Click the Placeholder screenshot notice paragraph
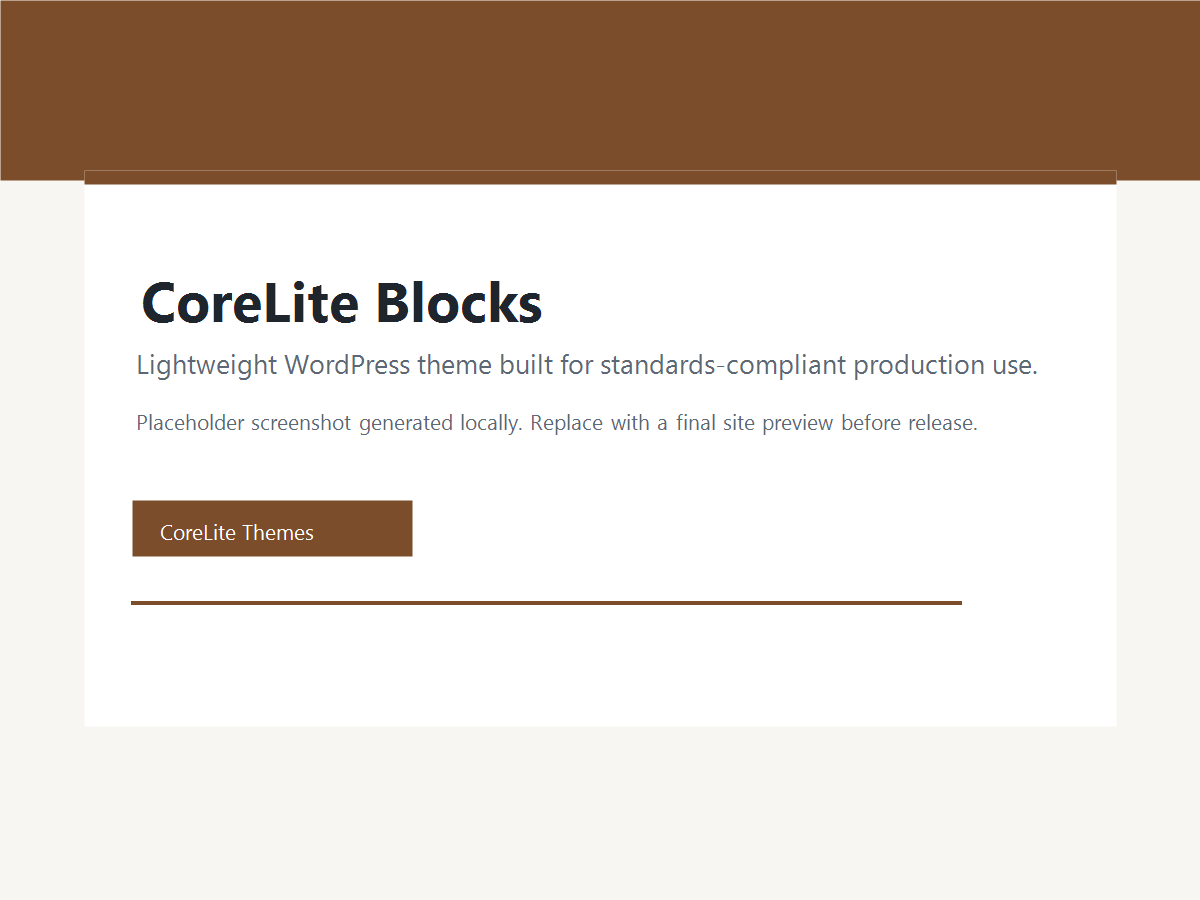The width and height of the screenshot is (1200, 900). (x=557, y=423)
